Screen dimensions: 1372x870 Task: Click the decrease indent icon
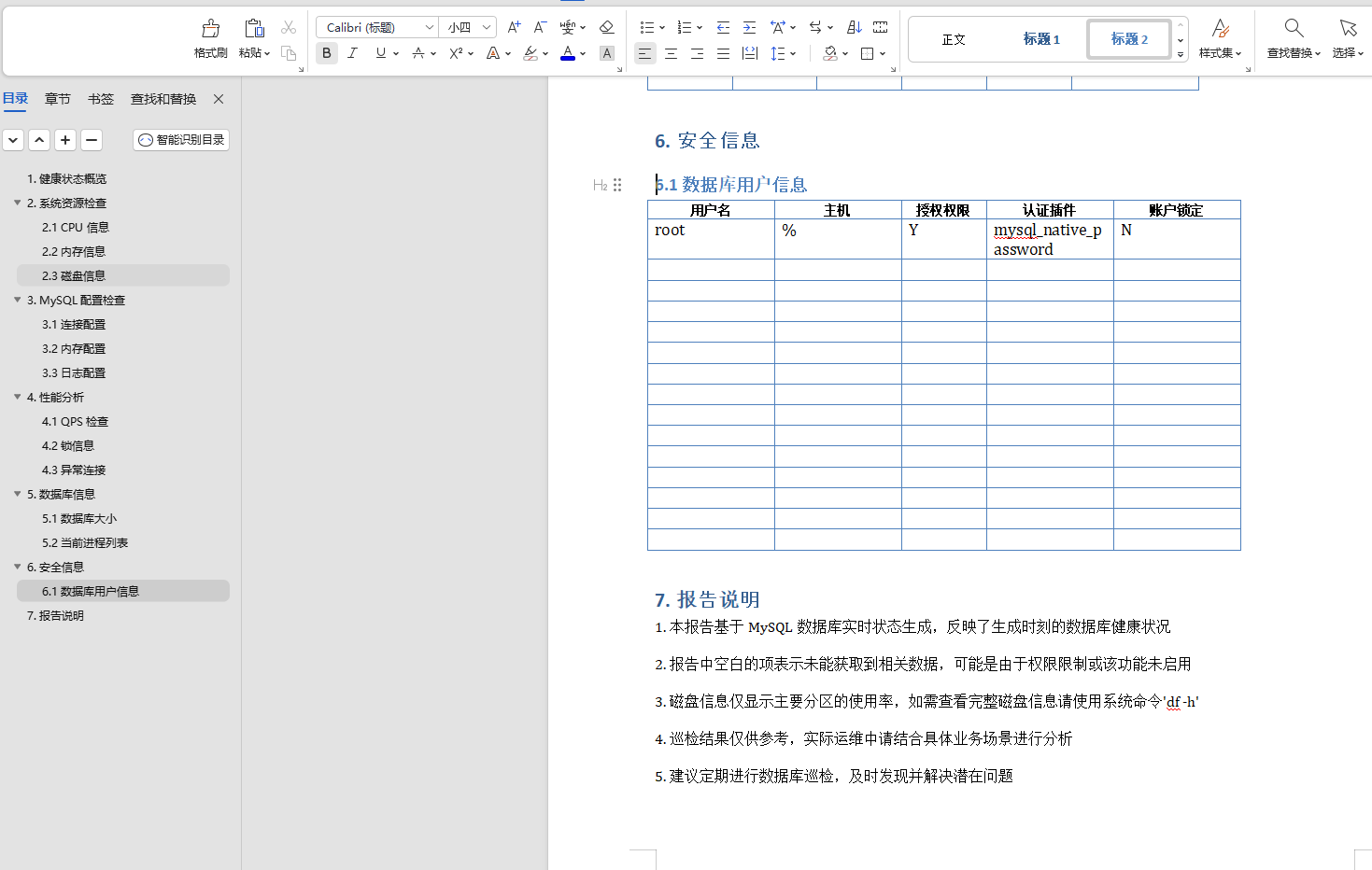[x=723, y=27]
